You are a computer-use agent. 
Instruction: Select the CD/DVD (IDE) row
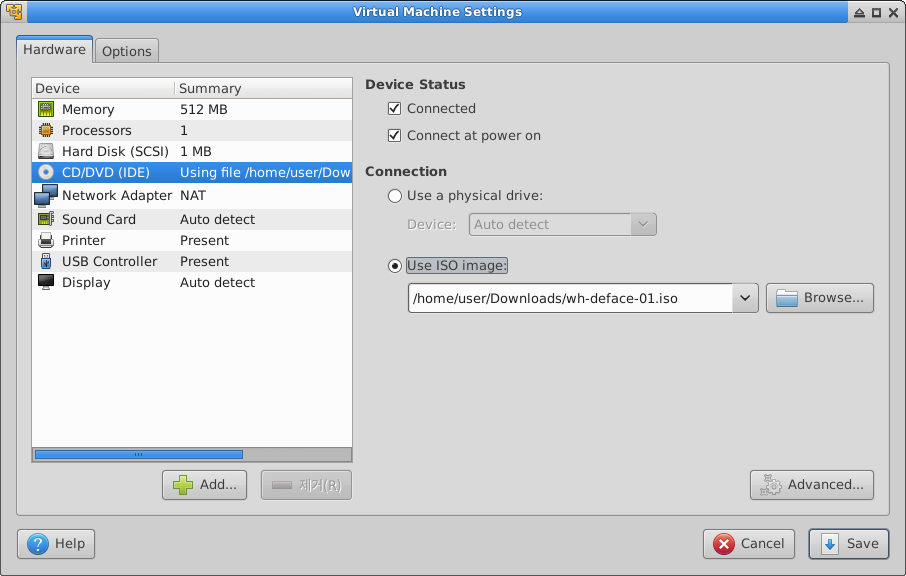[x=192, y=172]
